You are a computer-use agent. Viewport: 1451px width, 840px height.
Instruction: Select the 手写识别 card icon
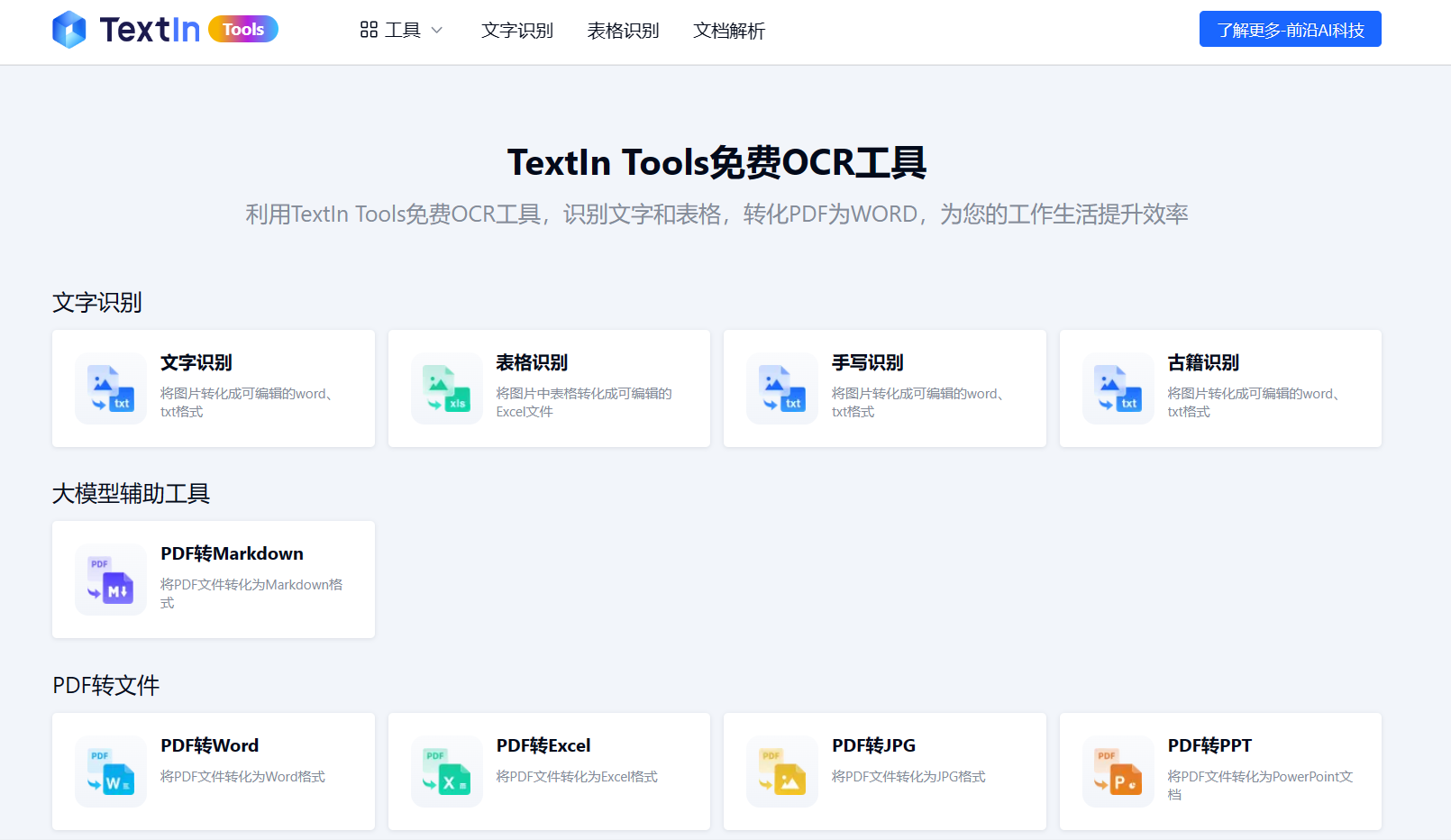pos(782,388)
